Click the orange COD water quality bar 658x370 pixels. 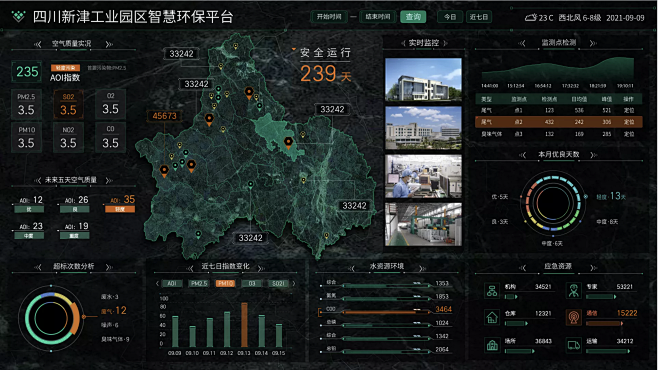[x=380, y=312]
